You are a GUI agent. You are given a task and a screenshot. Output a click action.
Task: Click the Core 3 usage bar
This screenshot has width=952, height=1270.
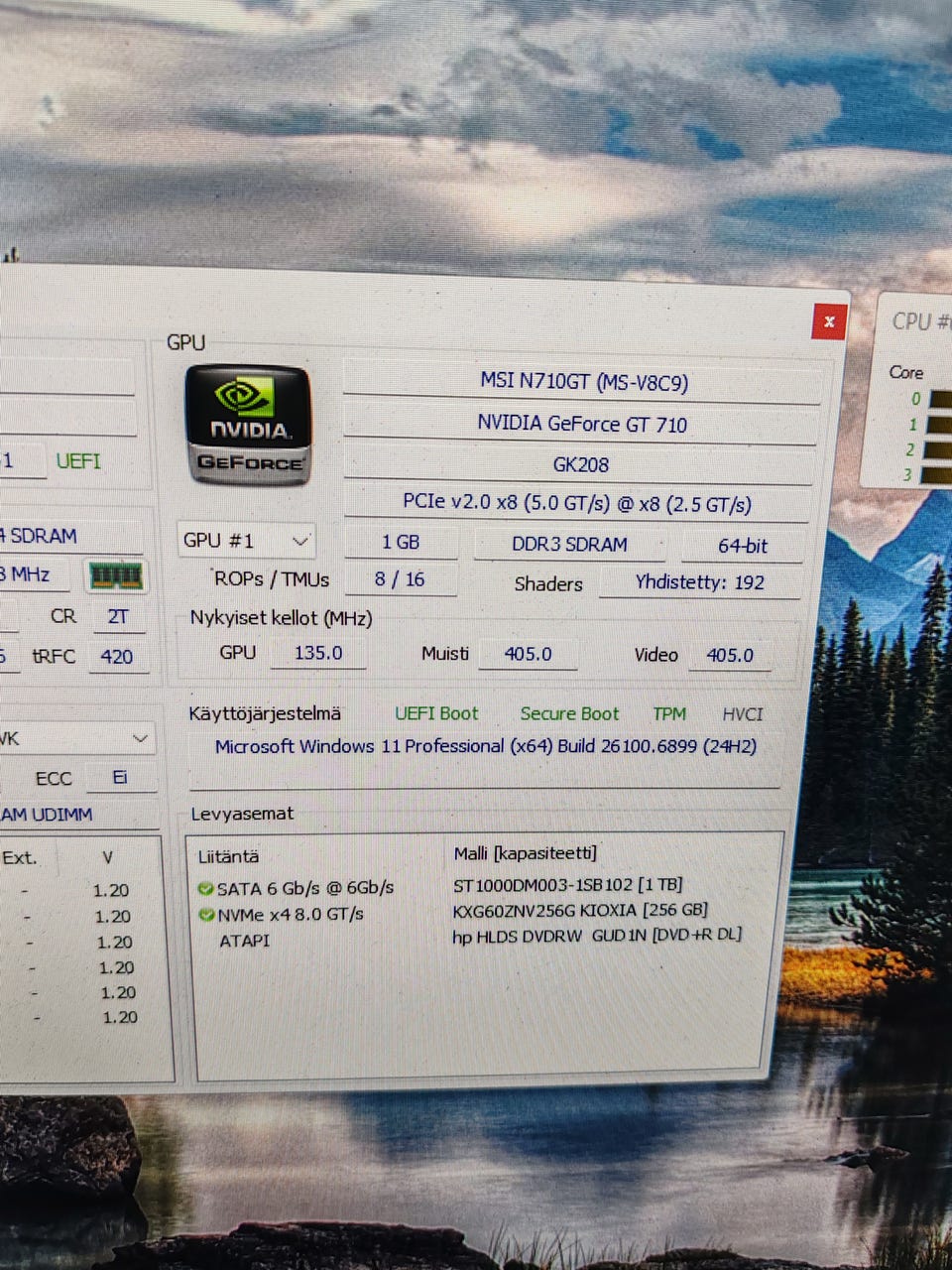(x=936, y=475)
